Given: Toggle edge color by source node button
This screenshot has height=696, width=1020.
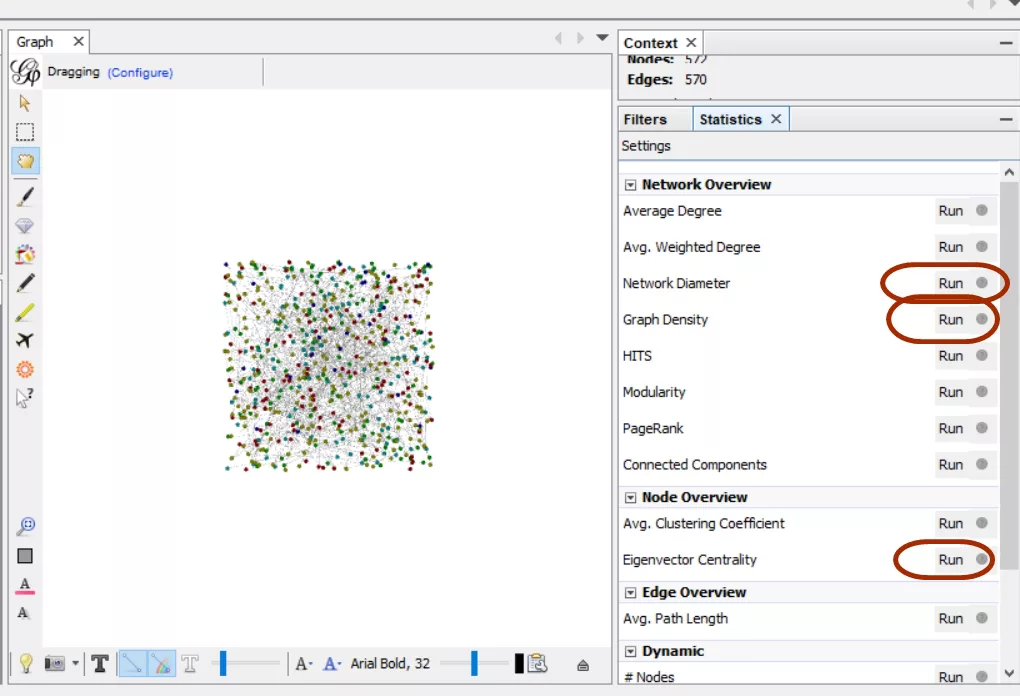Looking at the screenshot, I should coord(161,663).
